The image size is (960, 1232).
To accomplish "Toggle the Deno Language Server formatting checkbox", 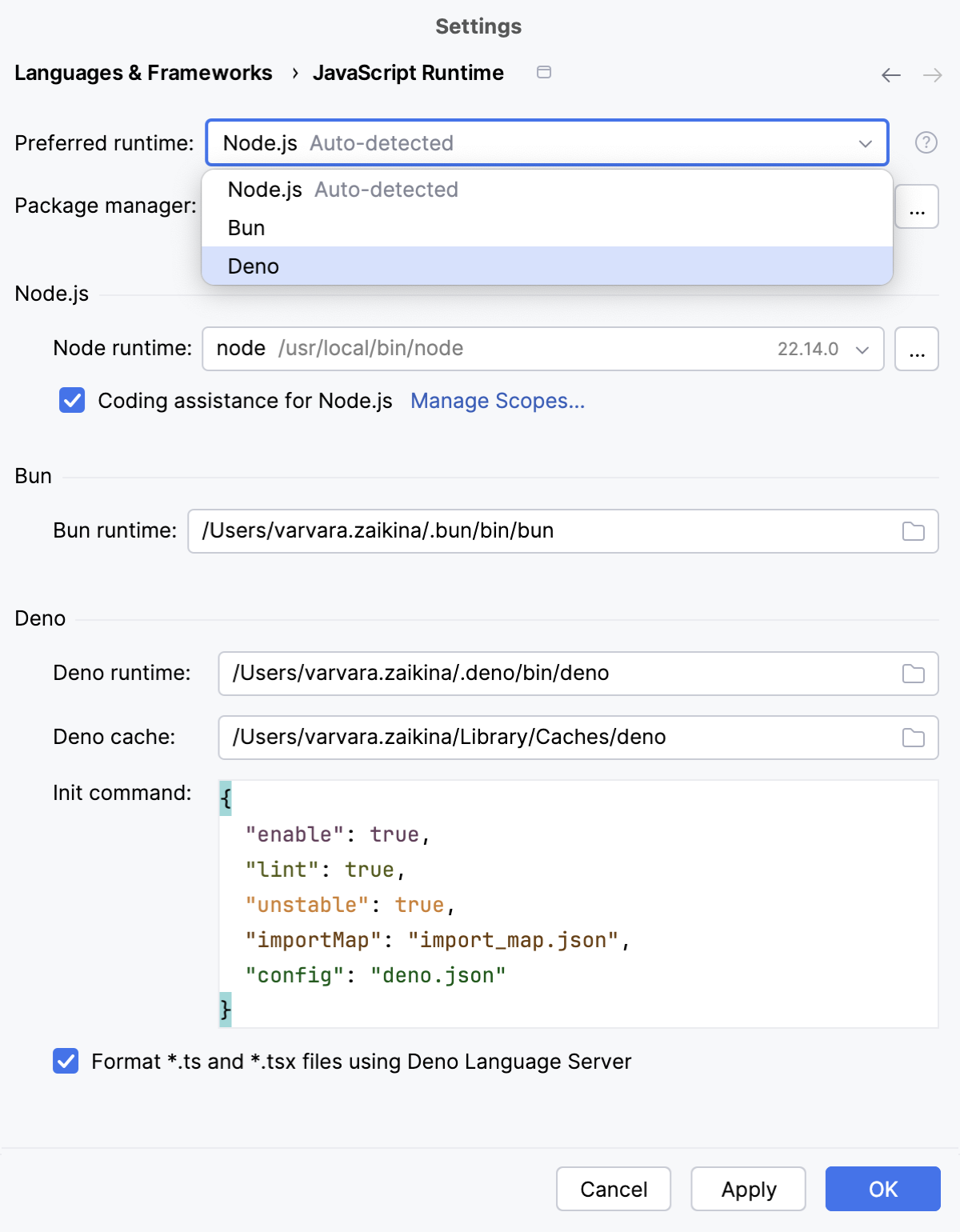I will 65,1062.
